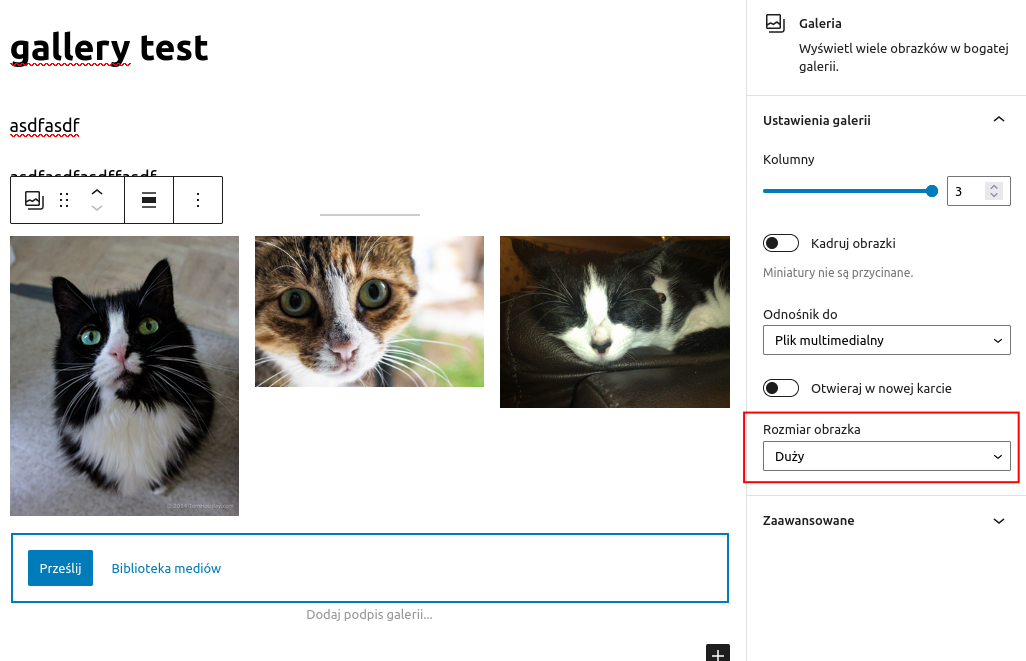Click the Kolumny number input field

[978, 191]
